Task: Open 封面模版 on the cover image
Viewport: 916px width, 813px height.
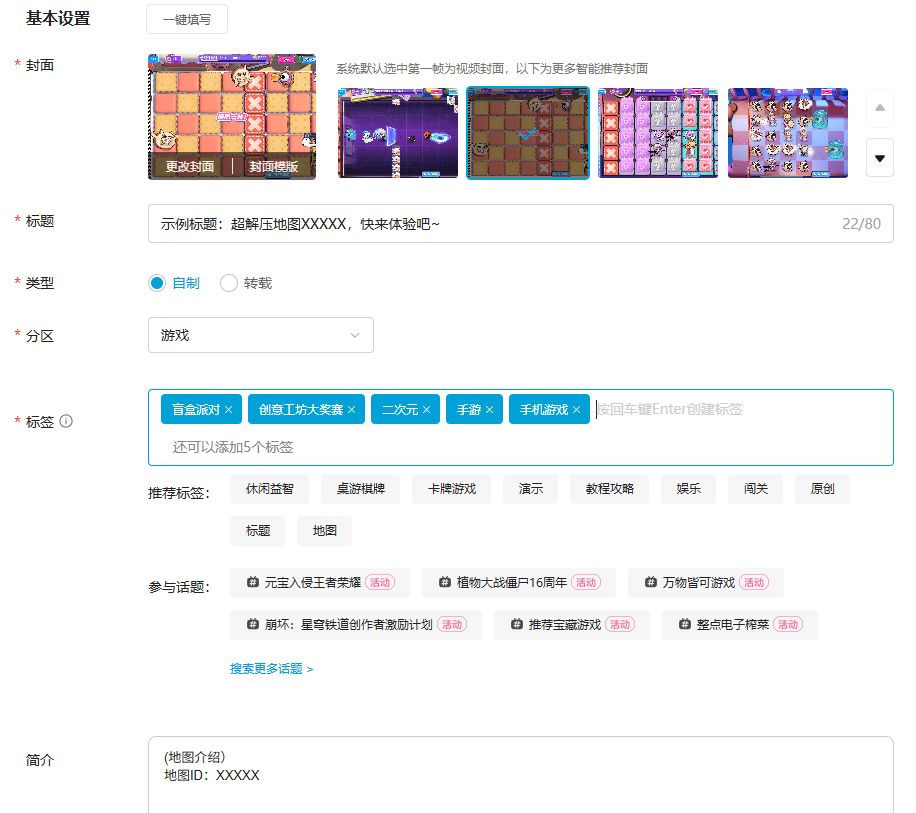Action: [274, 166]
